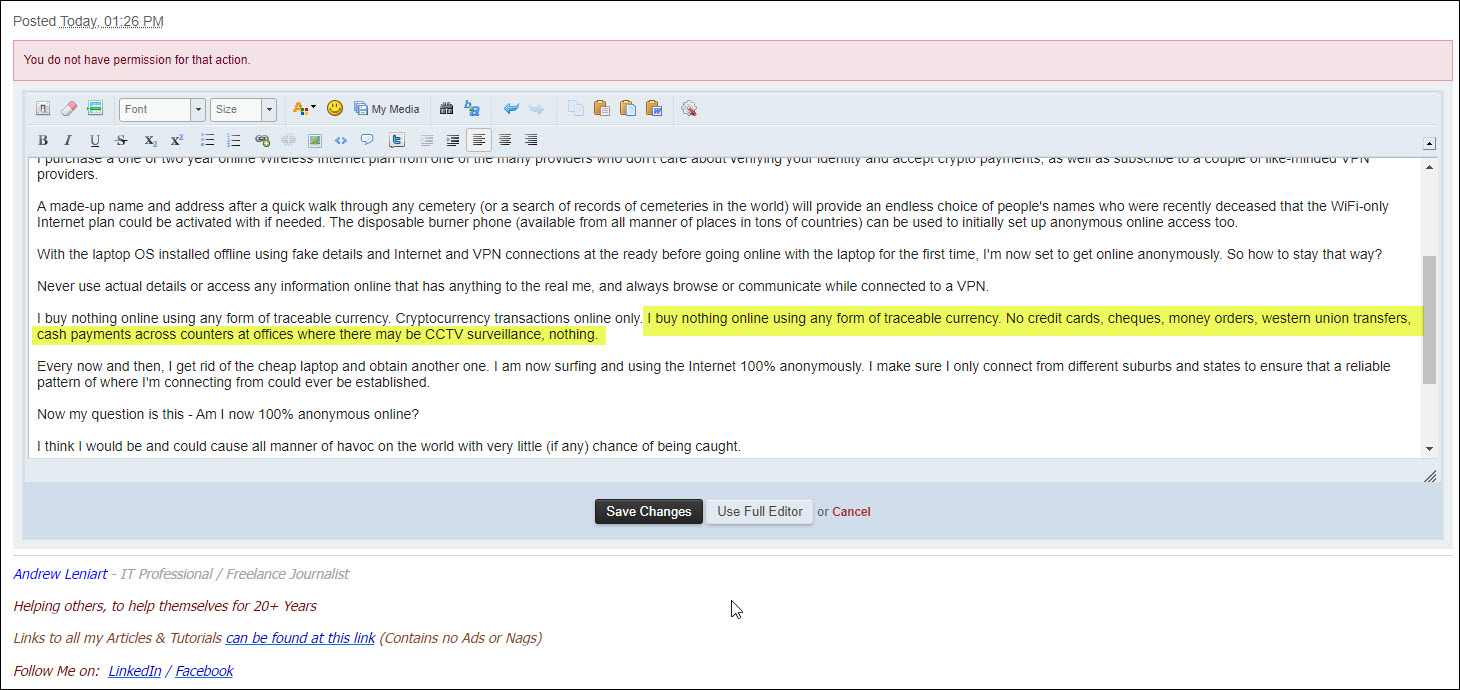Click Paste as plain text icon
The image size is (1460, 690).
pyautogui.click(x=627, y=109)
